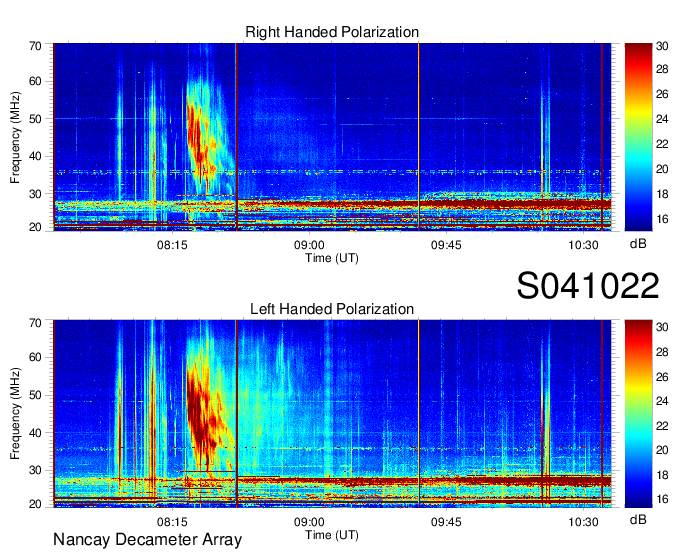Click the 50 frequency tick of the Right Handed plot
Screen dimensions: 680x552
pyautogui.click(x=36, y=119)
